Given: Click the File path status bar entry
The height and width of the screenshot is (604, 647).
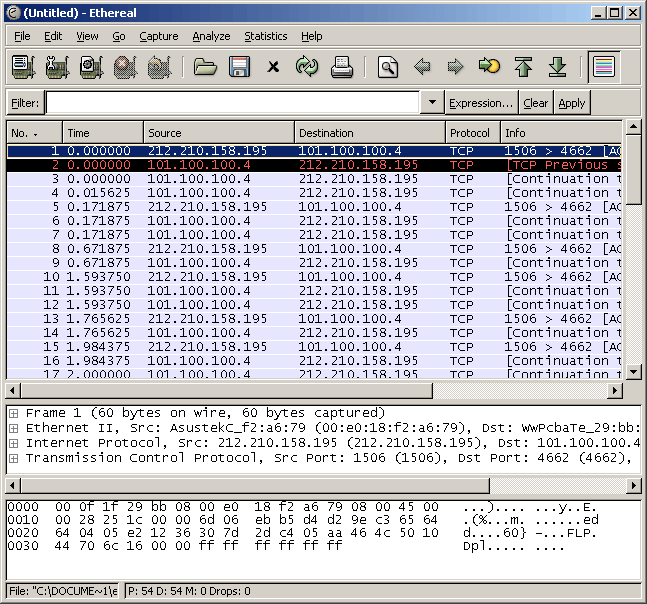Looking at the screenshot, I should (63, 591).
